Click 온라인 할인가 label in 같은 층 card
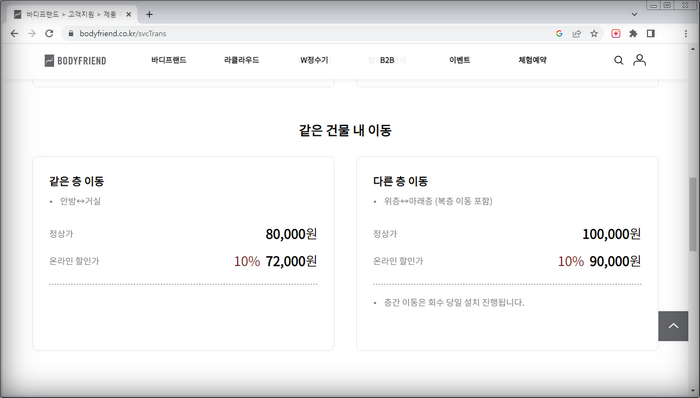Viewport: 700px width, 398px height. pos(74,261)
